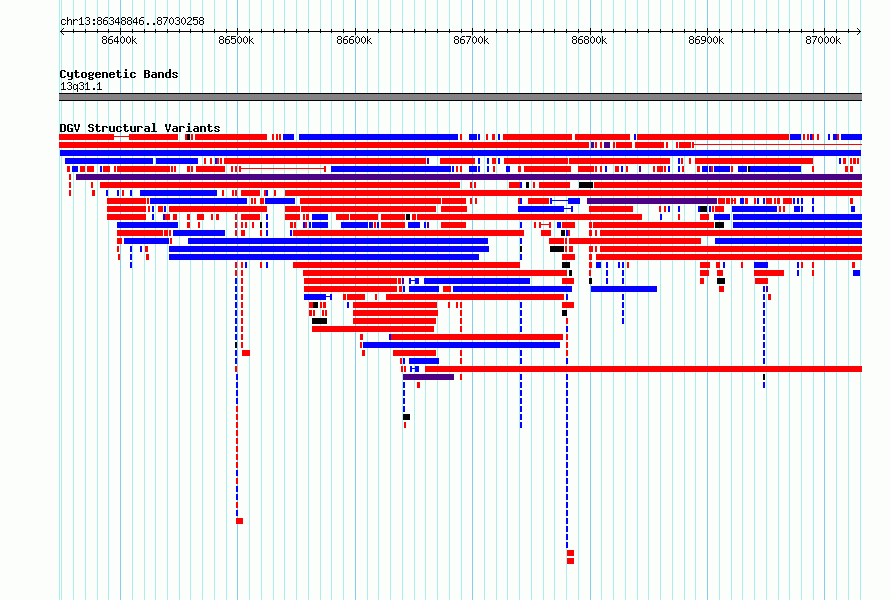
Task: Select the shortest purple variant bar near 86650k
Action: click(x=429, y=377)
